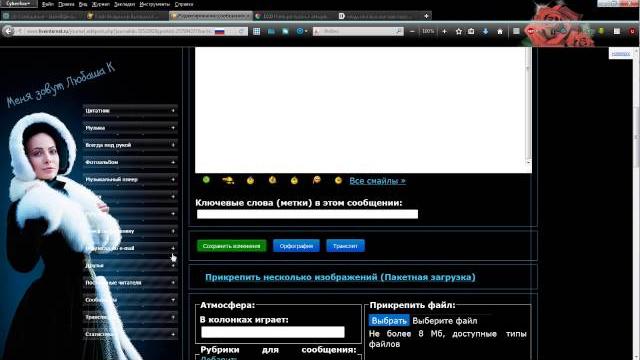Open the Cyberfox application menu button
The height and width of the screenshot is (360, 640).
coord(18,4)
